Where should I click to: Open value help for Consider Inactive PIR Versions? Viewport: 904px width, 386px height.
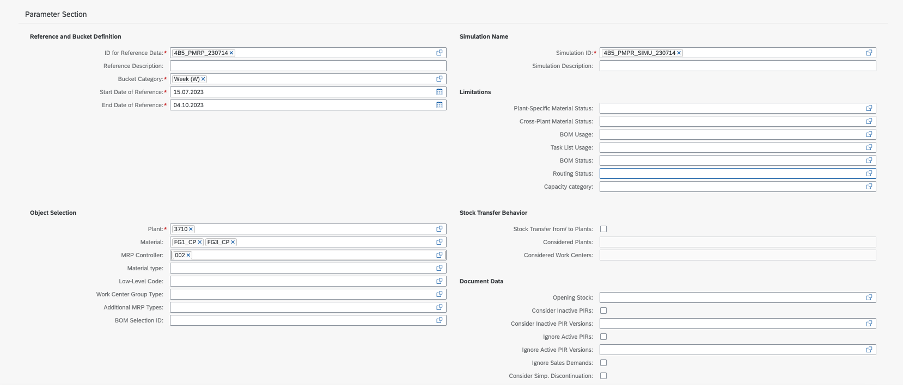(x=869, y=324)
